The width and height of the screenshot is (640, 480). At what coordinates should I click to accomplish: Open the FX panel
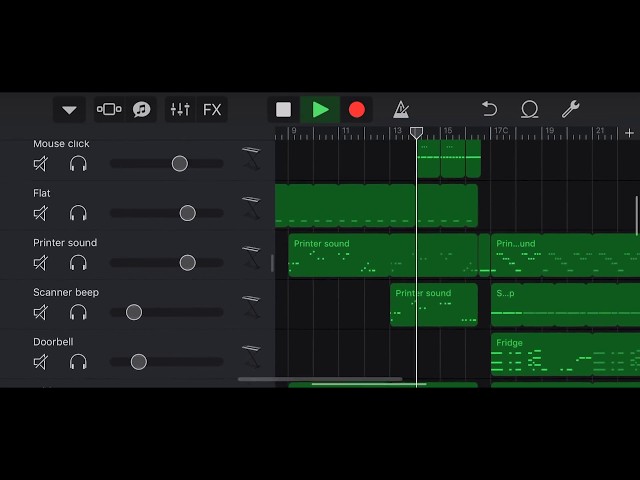tap(212, 110)
